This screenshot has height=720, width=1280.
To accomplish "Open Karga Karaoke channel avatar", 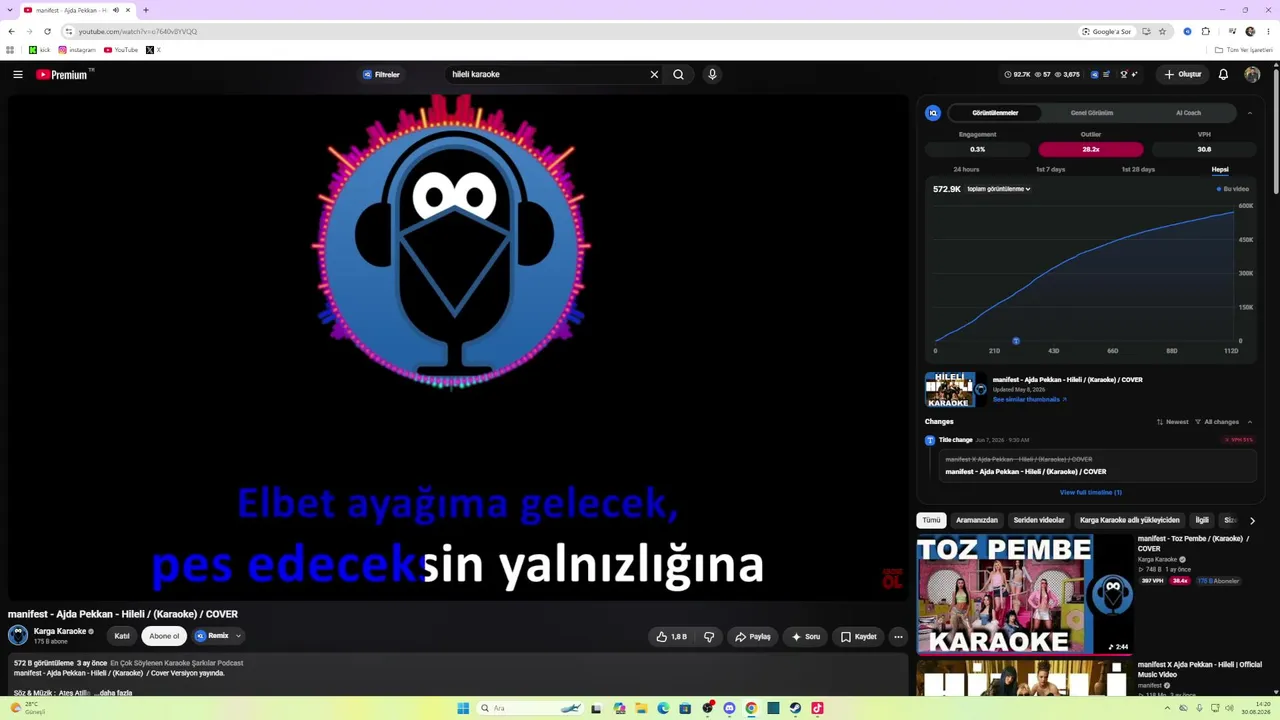I will (x=18, y=635).
